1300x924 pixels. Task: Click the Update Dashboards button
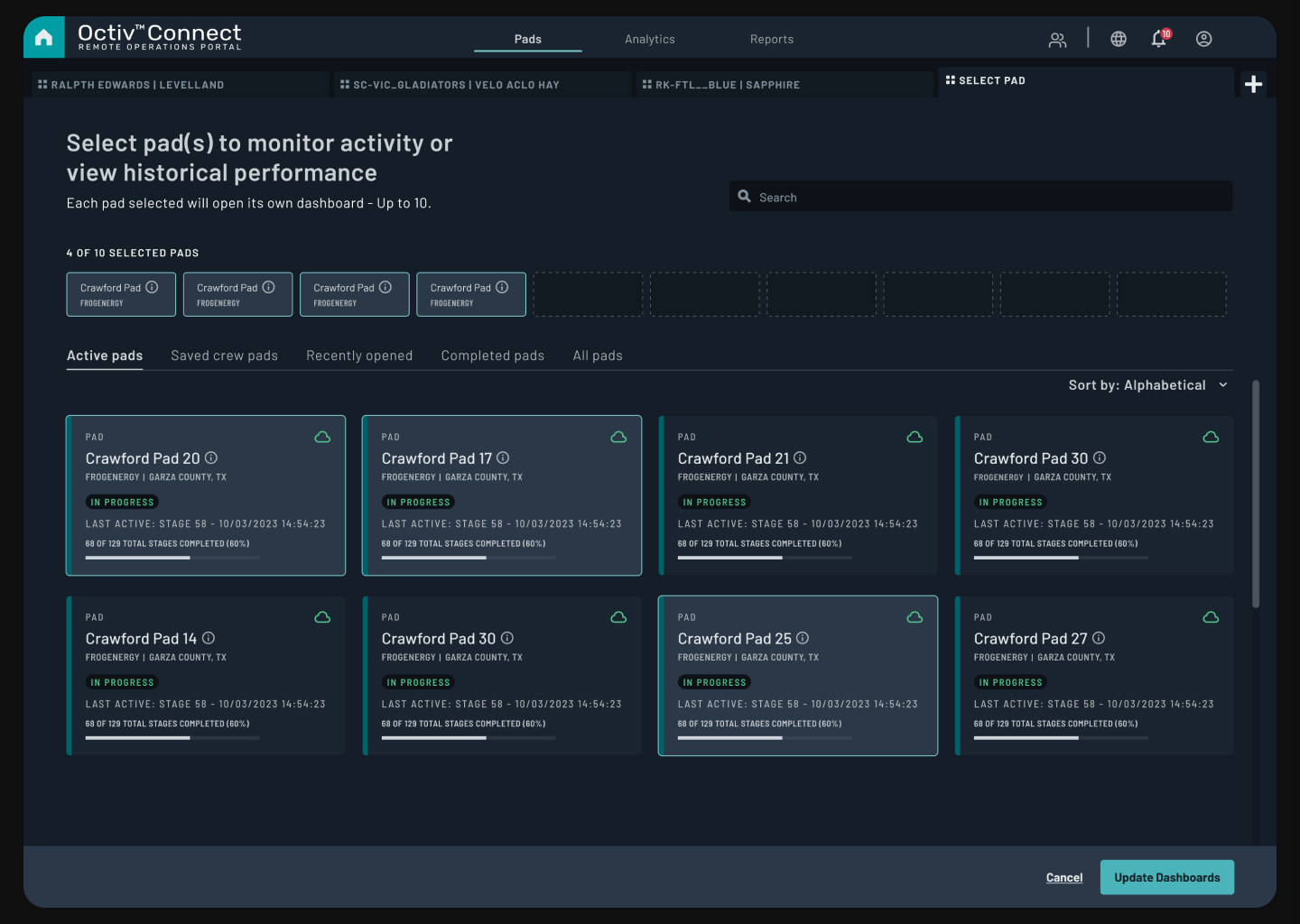pyautogui.click(x=1166, y=876)
